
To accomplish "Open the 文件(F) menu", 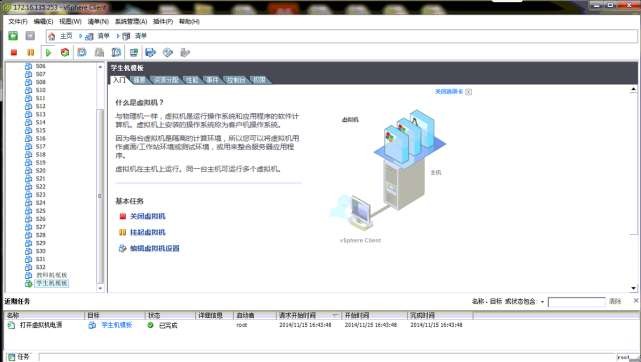I will [18, 21].
